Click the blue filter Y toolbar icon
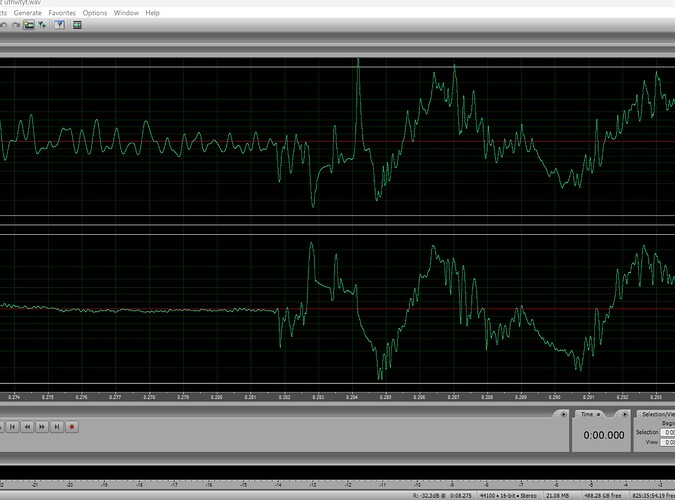The image size is (675, 500). (x=59, y=25)
